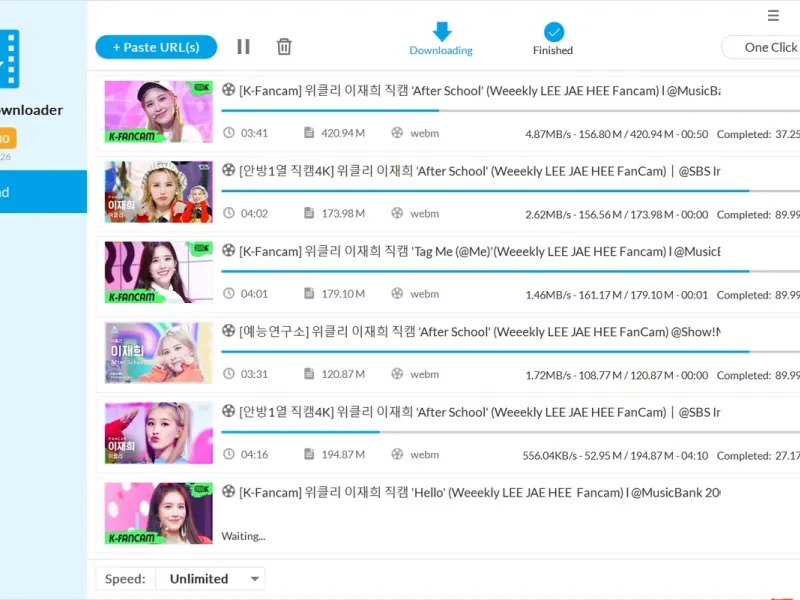Click progress bar of the 'Tag Me' download
Screen dimensions: 800x600
(511, 271)
